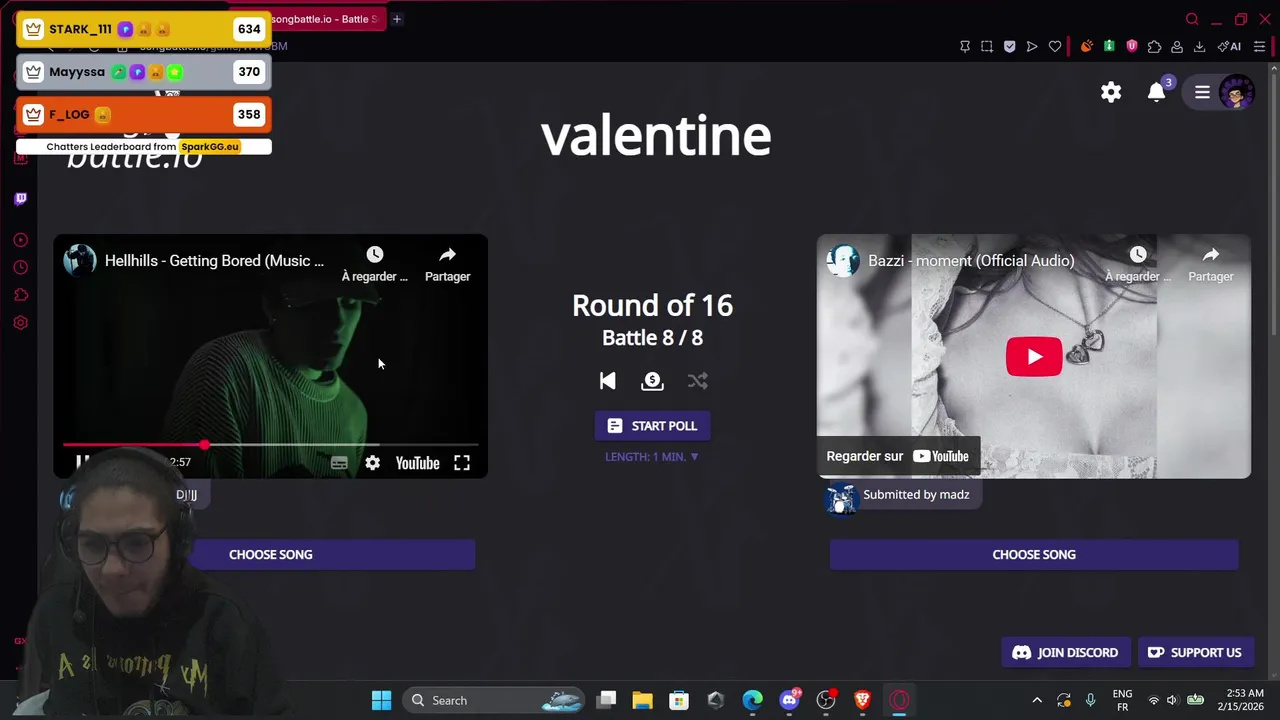
Task: Open the ad blocker shield icon
Action: 1009,46
